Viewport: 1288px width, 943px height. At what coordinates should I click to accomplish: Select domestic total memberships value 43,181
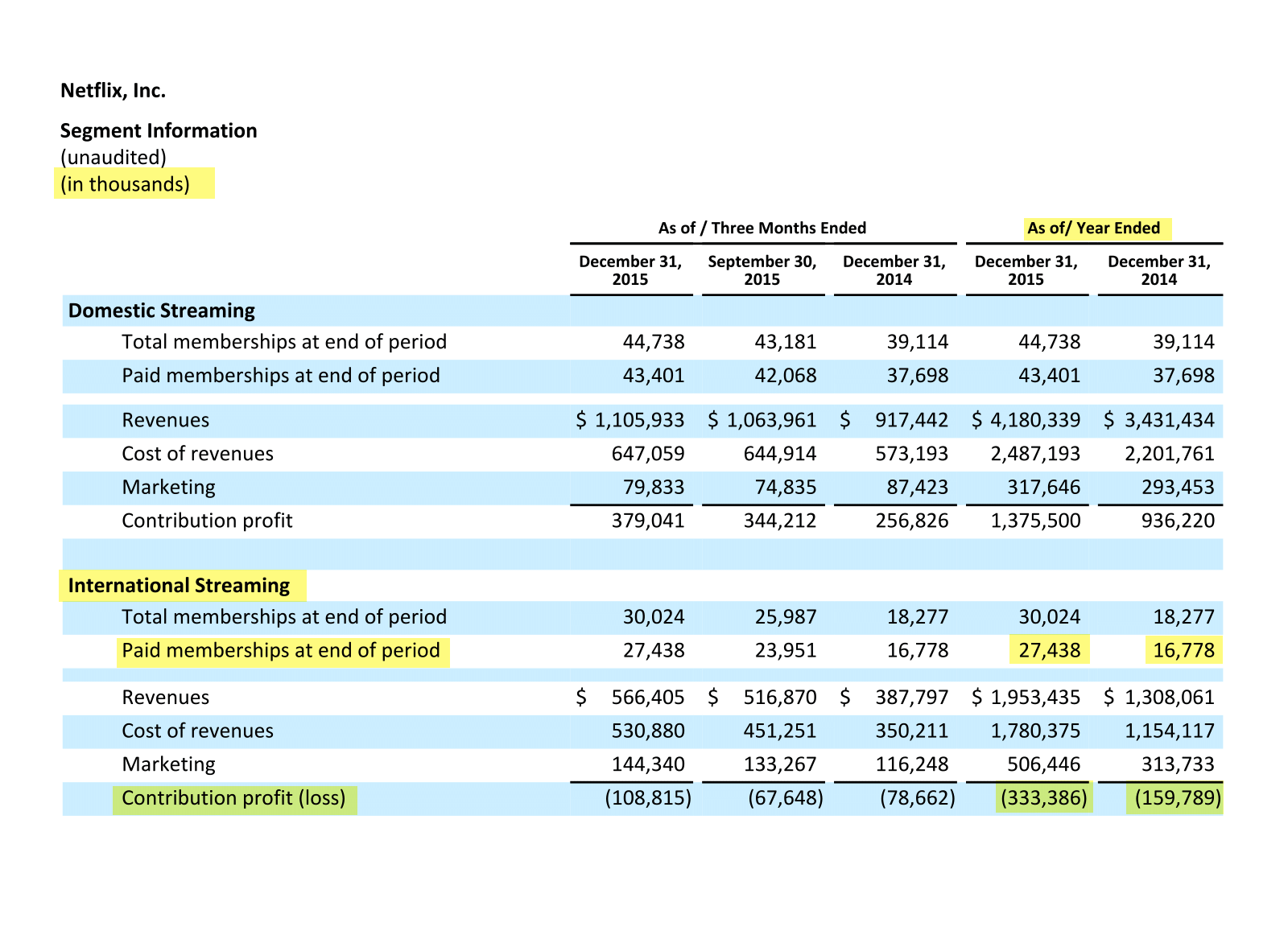[786, 342]
